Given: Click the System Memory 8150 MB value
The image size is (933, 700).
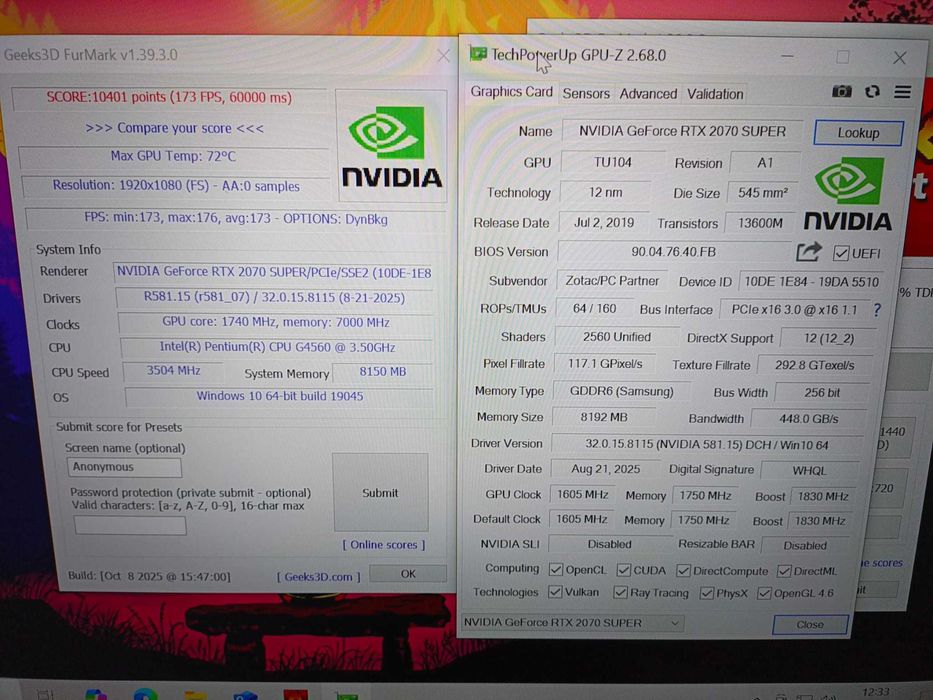Looking at the screenshot, I should 383,372.
